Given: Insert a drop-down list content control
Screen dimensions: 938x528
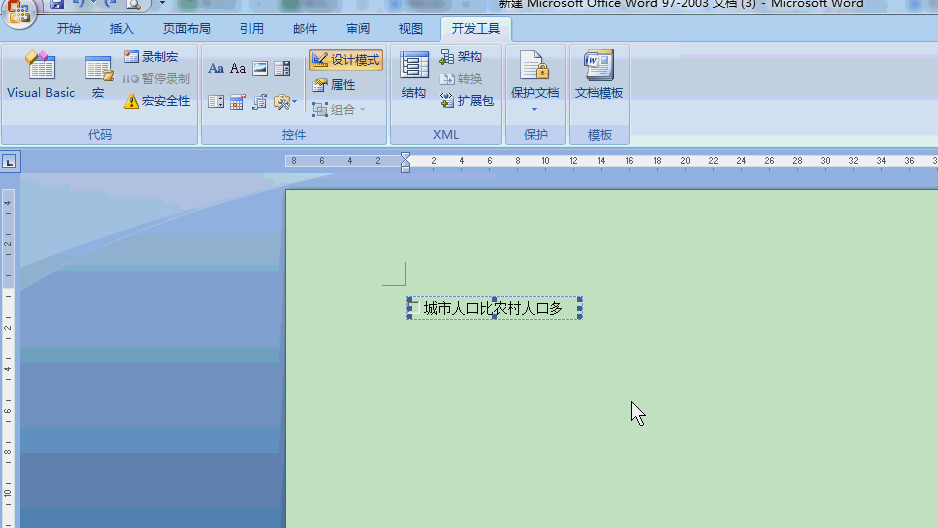Looking at the screenshot, I should pos(216,102).
